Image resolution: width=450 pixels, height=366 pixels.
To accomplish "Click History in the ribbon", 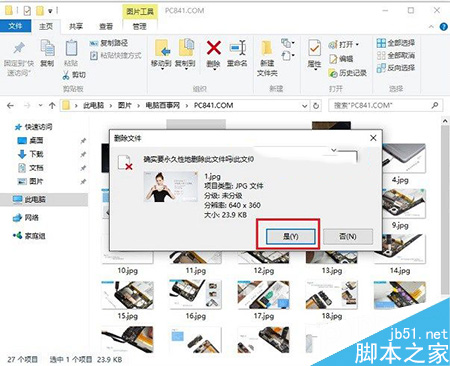I will [348, 73].
